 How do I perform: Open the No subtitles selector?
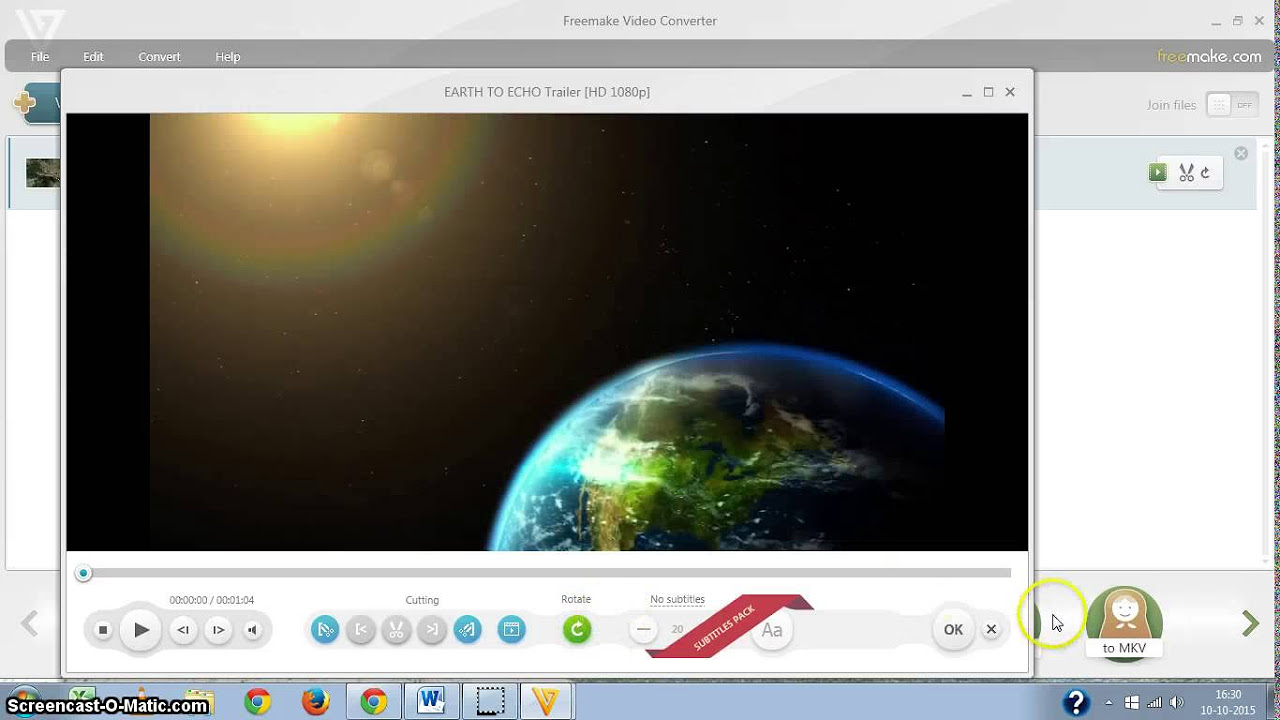click(x=677, y=600)
